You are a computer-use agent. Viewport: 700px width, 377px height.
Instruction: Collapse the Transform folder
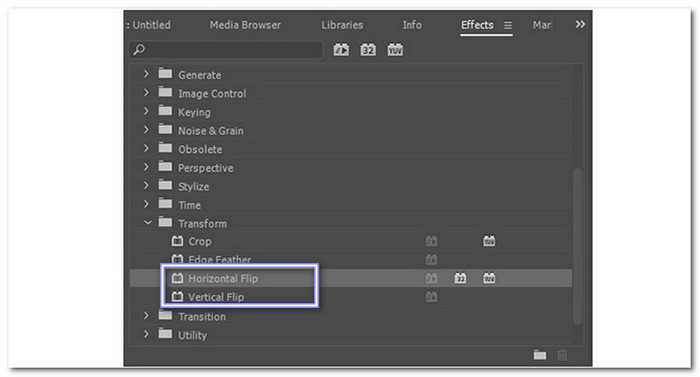coord(147,222)
